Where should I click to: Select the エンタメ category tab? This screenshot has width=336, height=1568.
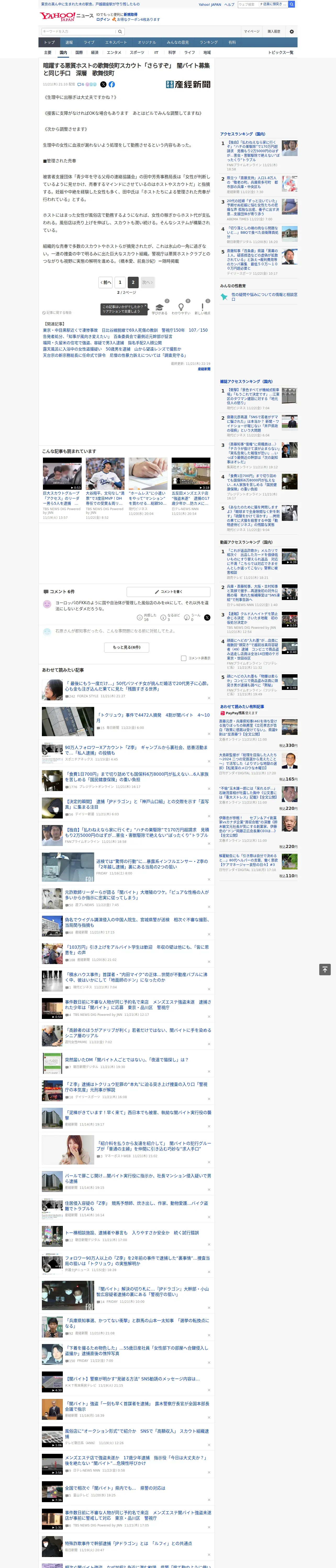(x=114, y=52)
